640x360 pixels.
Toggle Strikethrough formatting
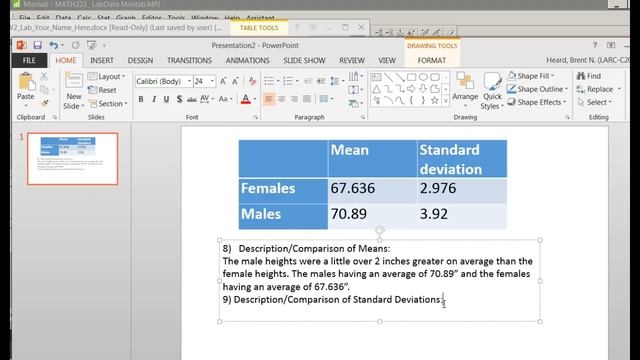coord(191,99)
